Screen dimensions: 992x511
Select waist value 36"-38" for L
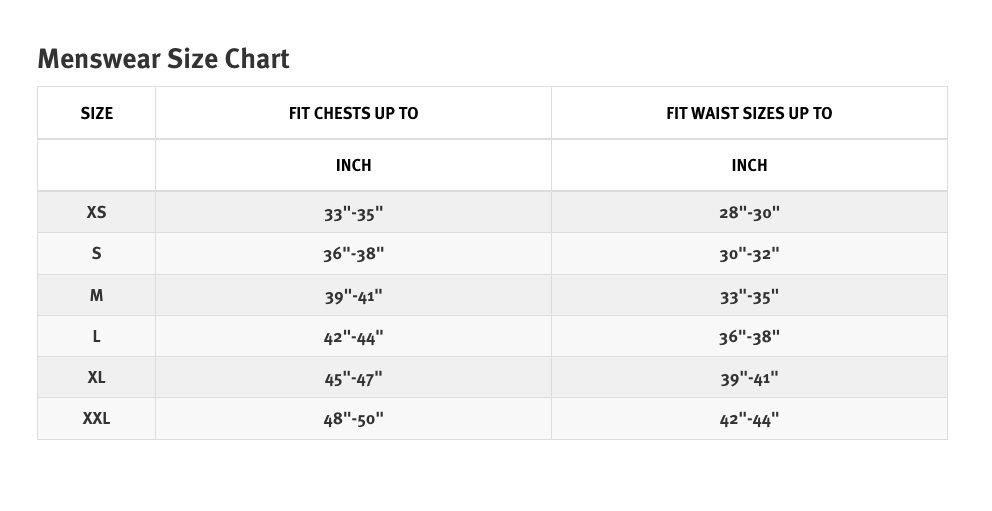point(749,336)
